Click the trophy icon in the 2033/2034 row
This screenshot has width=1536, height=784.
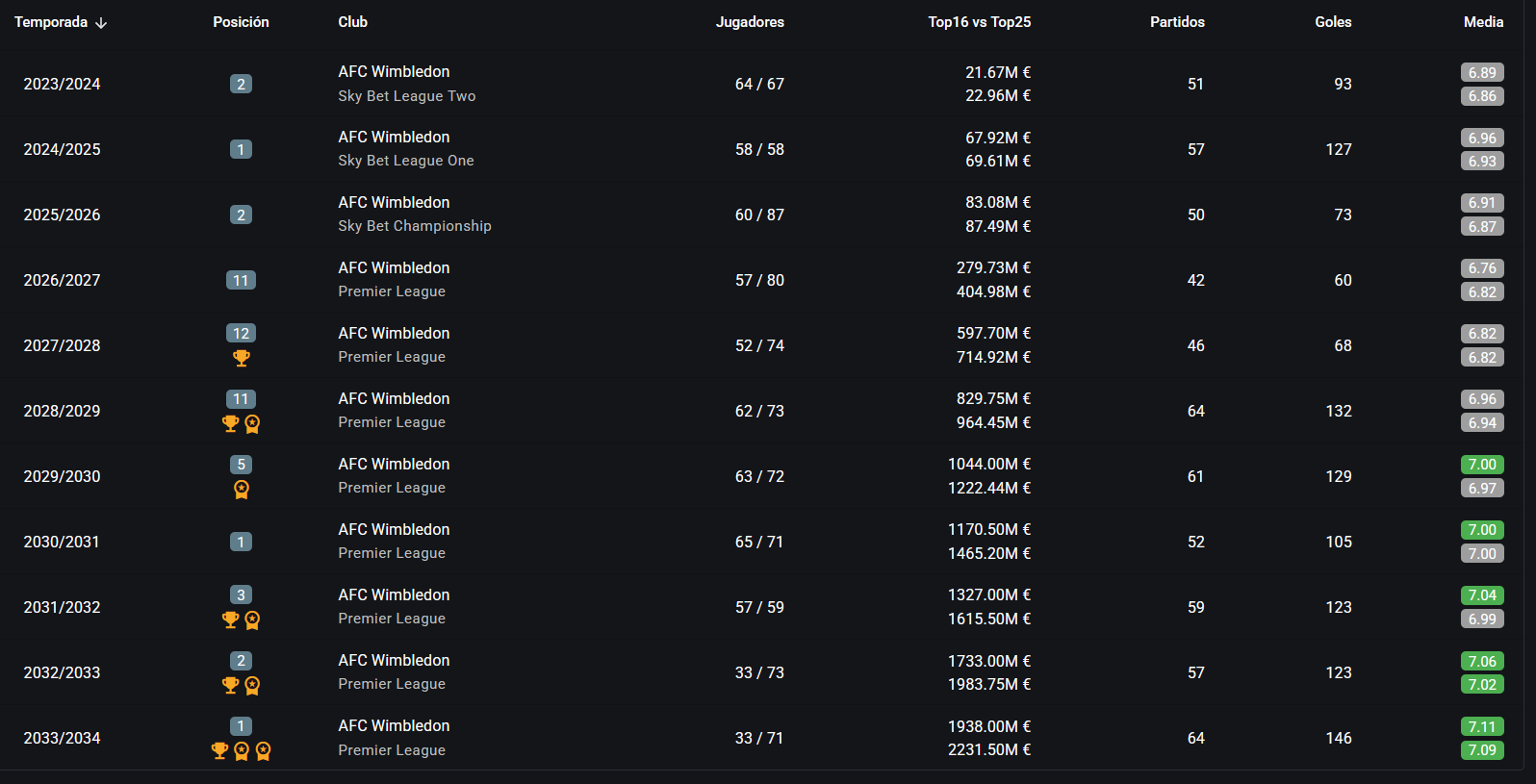click(x=219, y=750)
